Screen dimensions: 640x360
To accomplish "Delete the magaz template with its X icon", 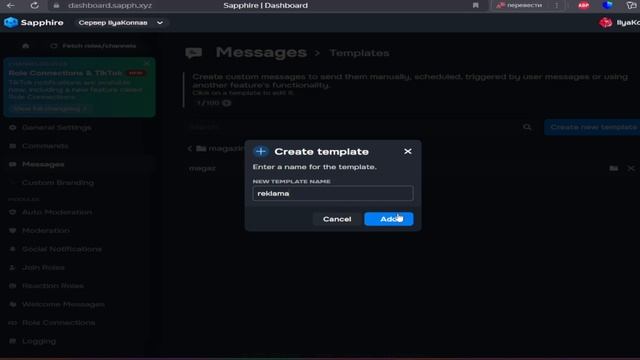I will click(x=631, y=168).
